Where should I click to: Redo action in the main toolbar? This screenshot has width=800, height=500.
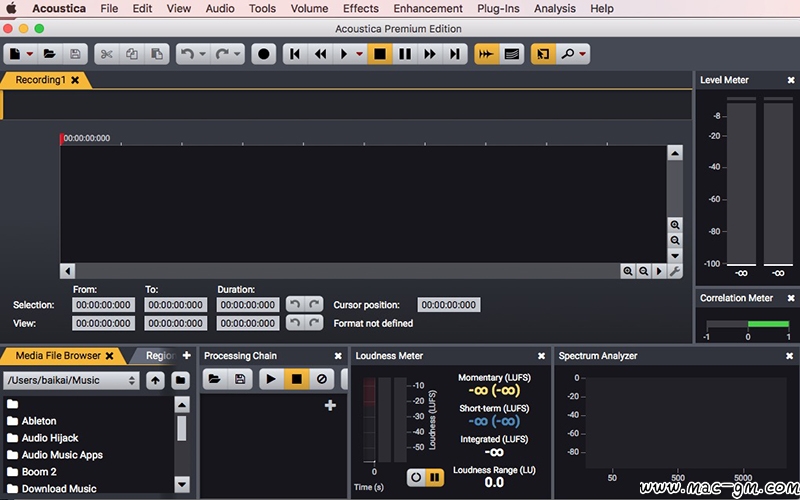(222, 54)
